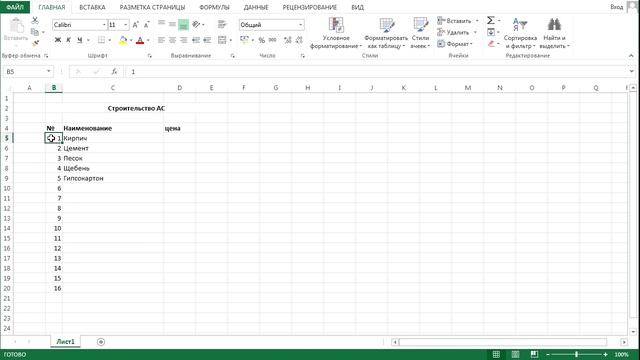
Task: Apply comma style (000)
Action: 273,40
